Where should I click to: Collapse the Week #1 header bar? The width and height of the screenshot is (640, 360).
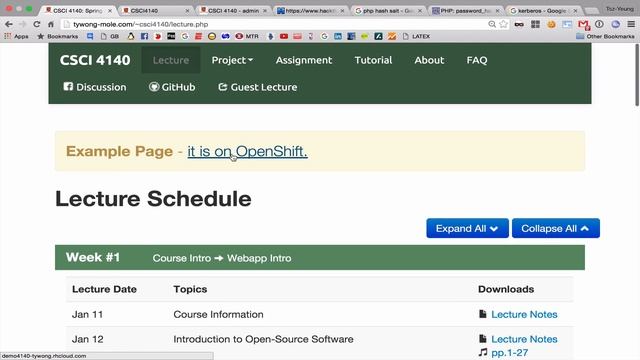click(x=320, y=258)
